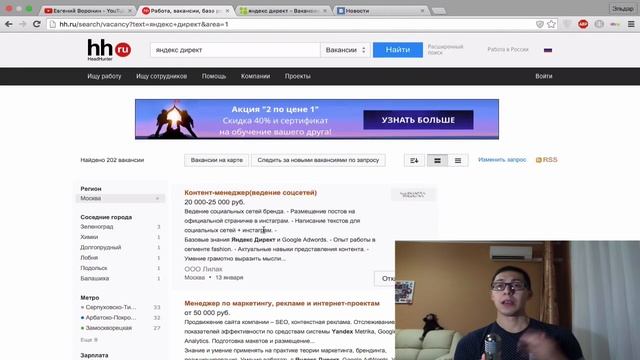Open the Менеджер по маркетингу vacancy title
Image resolution: width=640 pixels, height=360 pixels.
[282, 303]
